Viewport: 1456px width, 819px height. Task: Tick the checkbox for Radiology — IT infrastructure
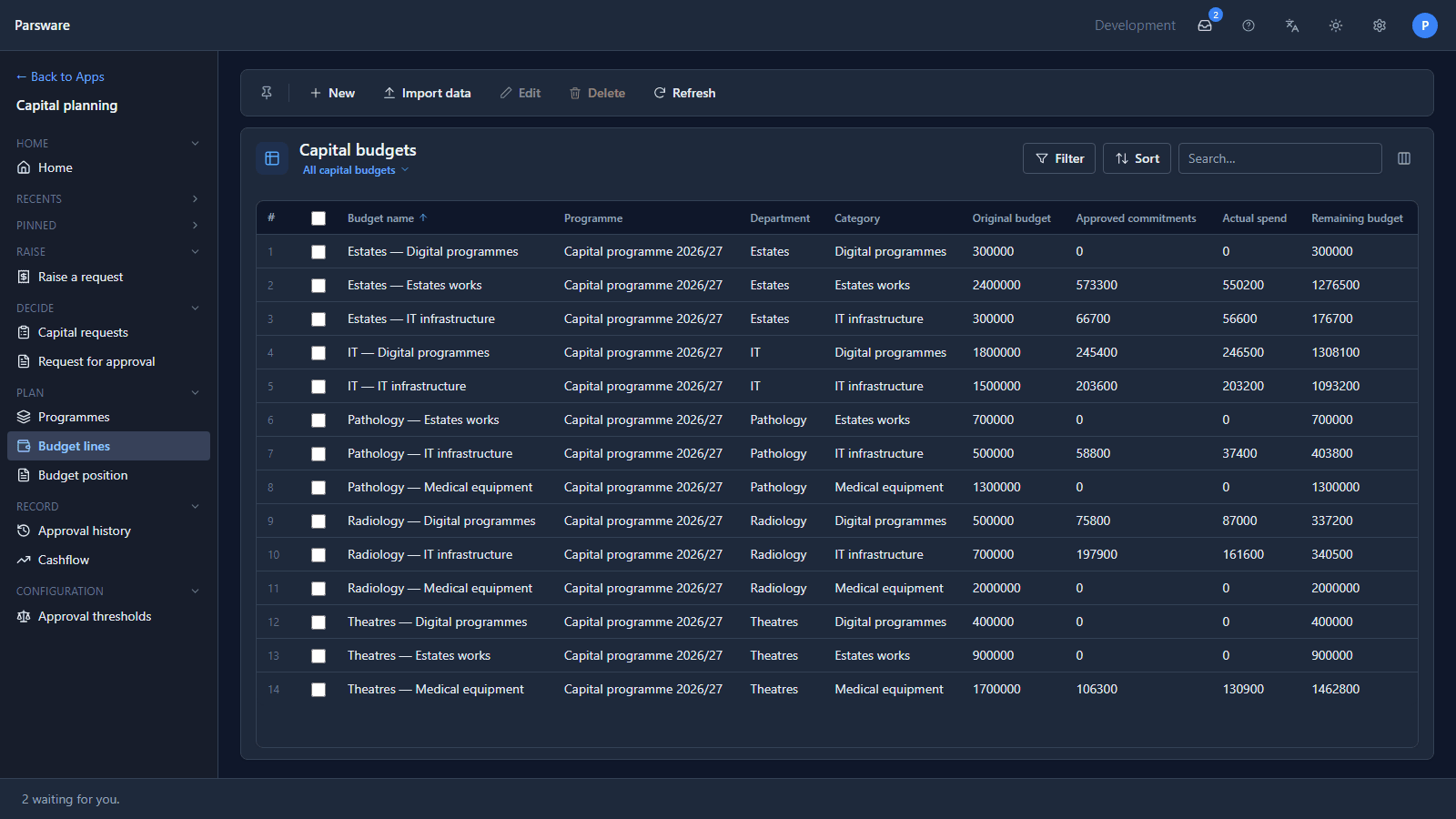pyautogui.click(x=318, y=555)
